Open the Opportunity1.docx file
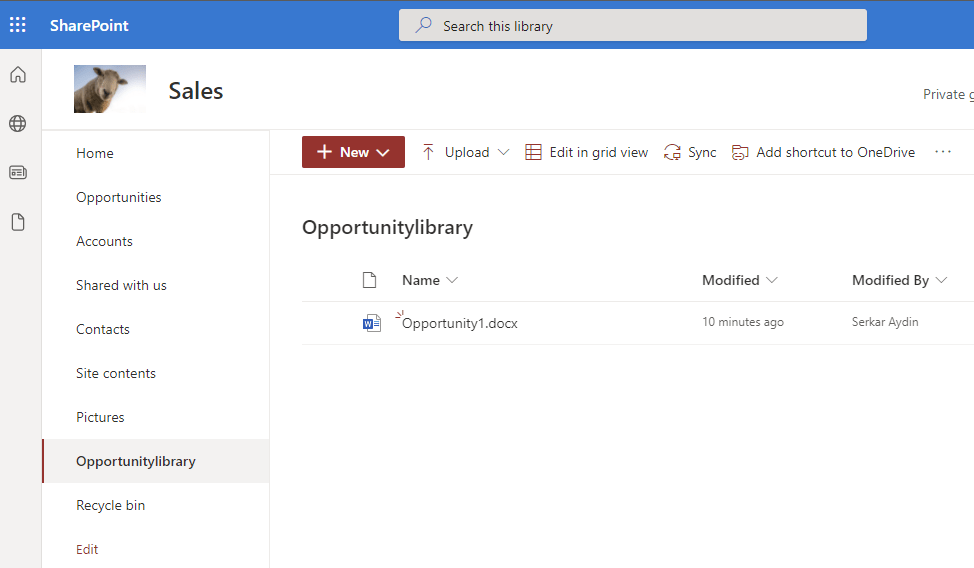The image size is (974, 568). point(460,323)
